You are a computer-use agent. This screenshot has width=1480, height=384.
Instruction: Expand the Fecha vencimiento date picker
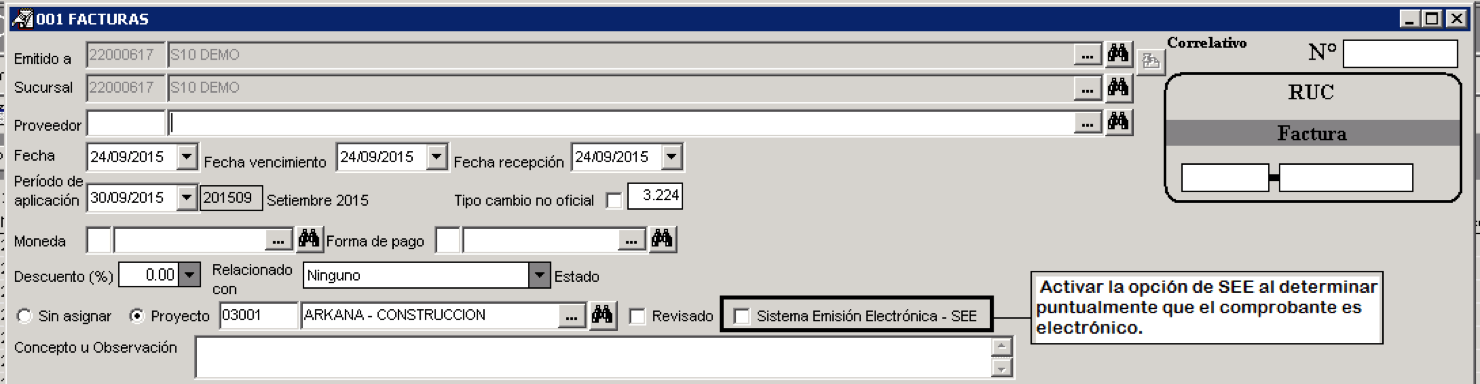coord(437,157)
